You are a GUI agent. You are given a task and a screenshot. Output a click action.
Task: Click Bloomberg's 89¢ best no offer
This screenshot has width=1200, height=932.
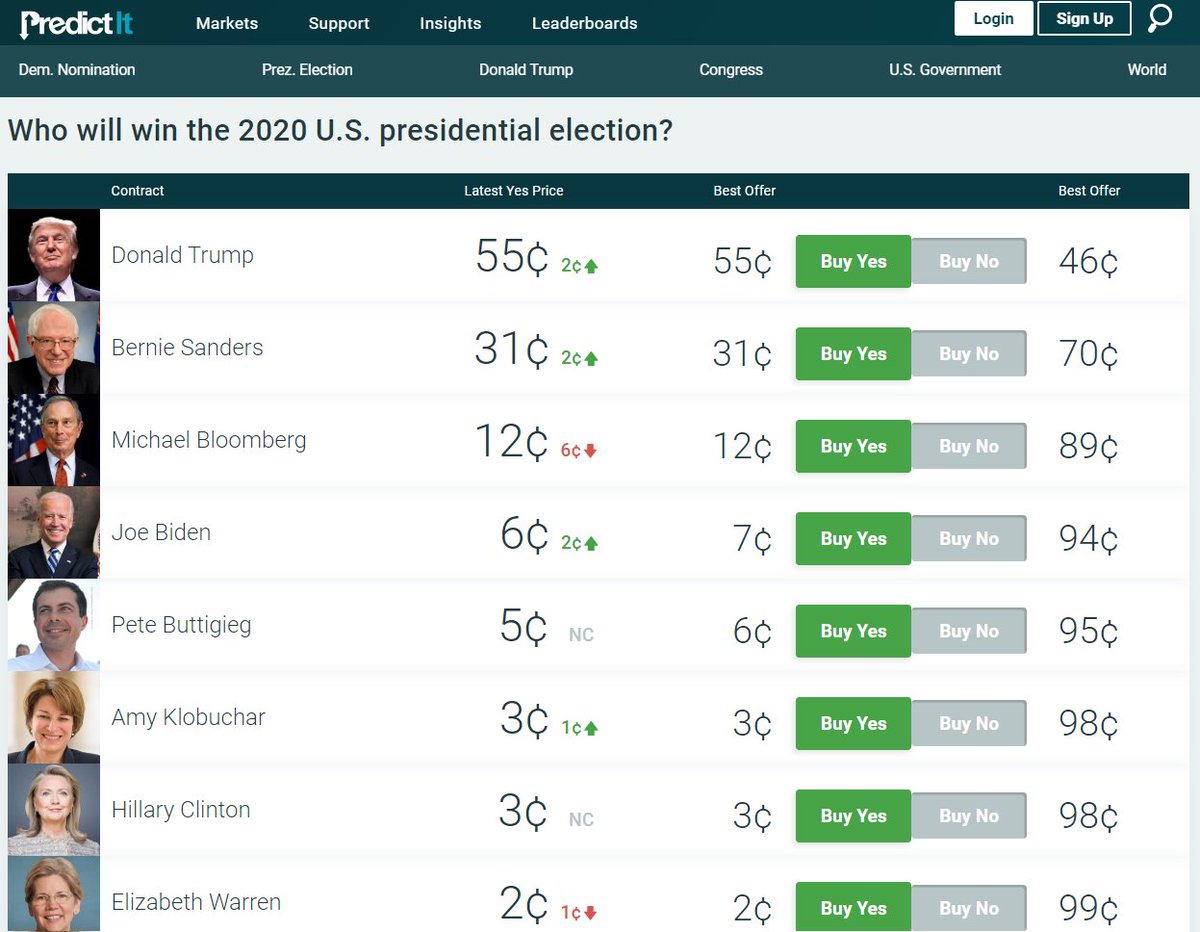(x=1088, y=447)
